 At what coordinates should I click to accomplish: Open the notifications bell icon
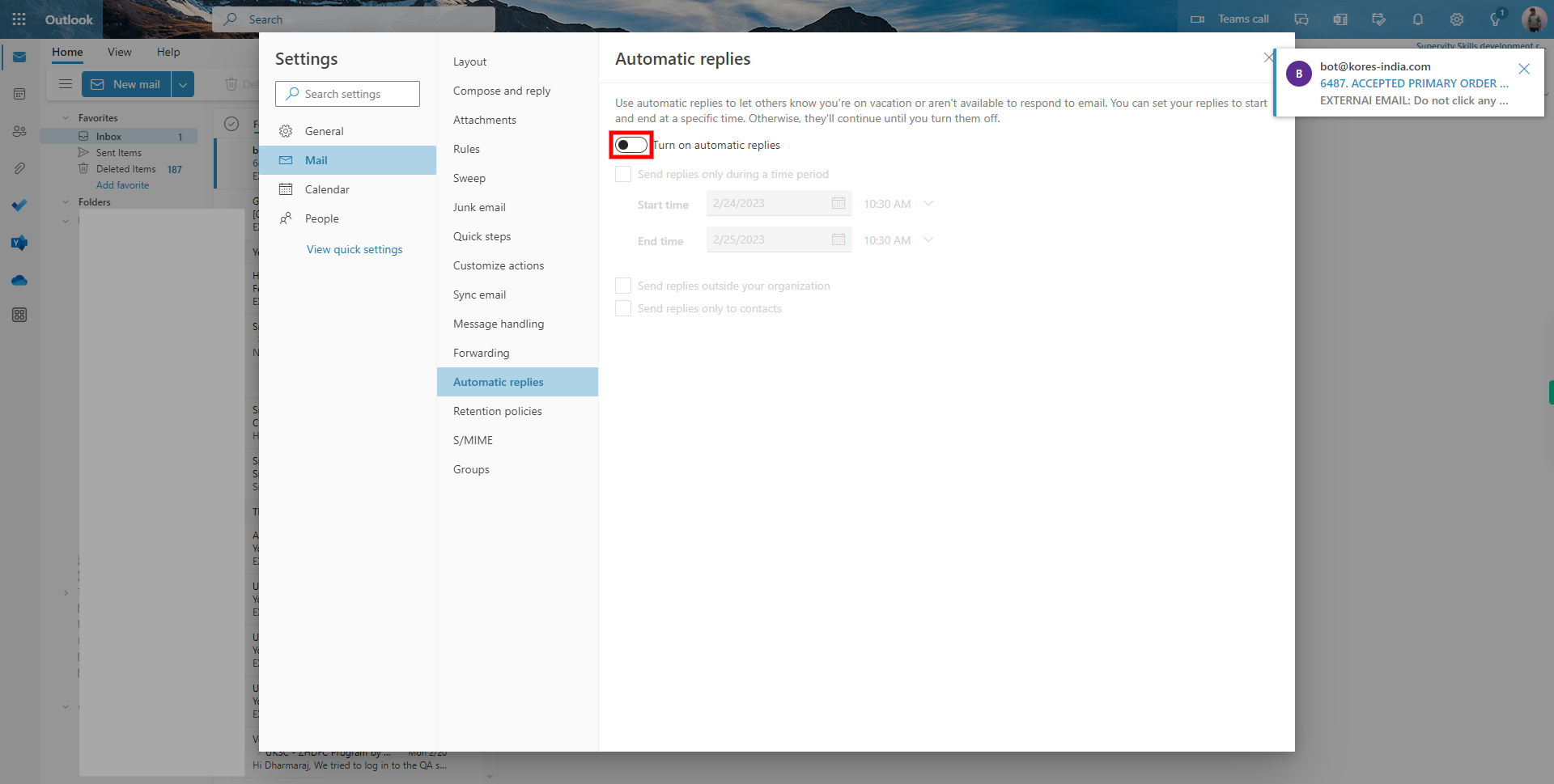click(x=1418, y=19)
